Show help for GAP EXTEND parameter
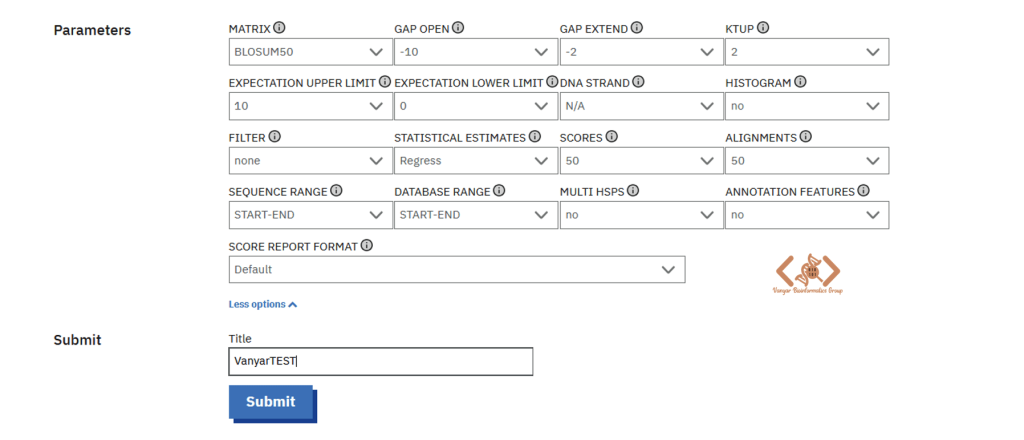The image size is (1024, 440). pyautogui.click(x=637, y=28)
